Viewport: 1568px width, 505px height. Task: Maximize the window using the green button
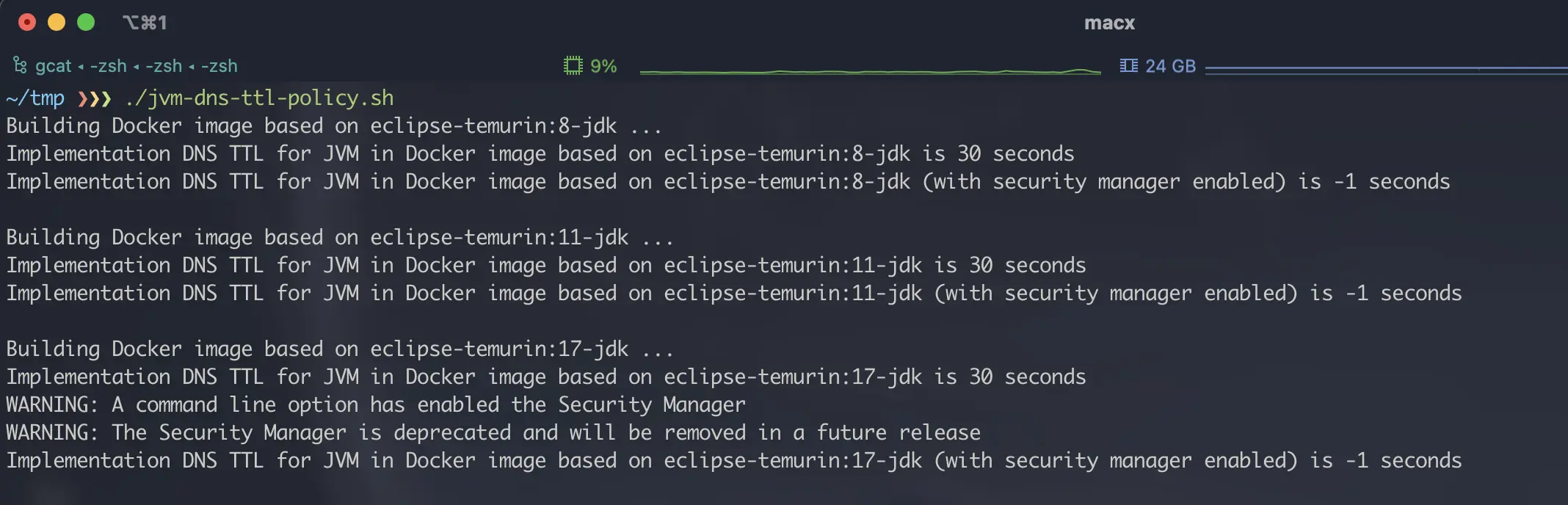86,22
